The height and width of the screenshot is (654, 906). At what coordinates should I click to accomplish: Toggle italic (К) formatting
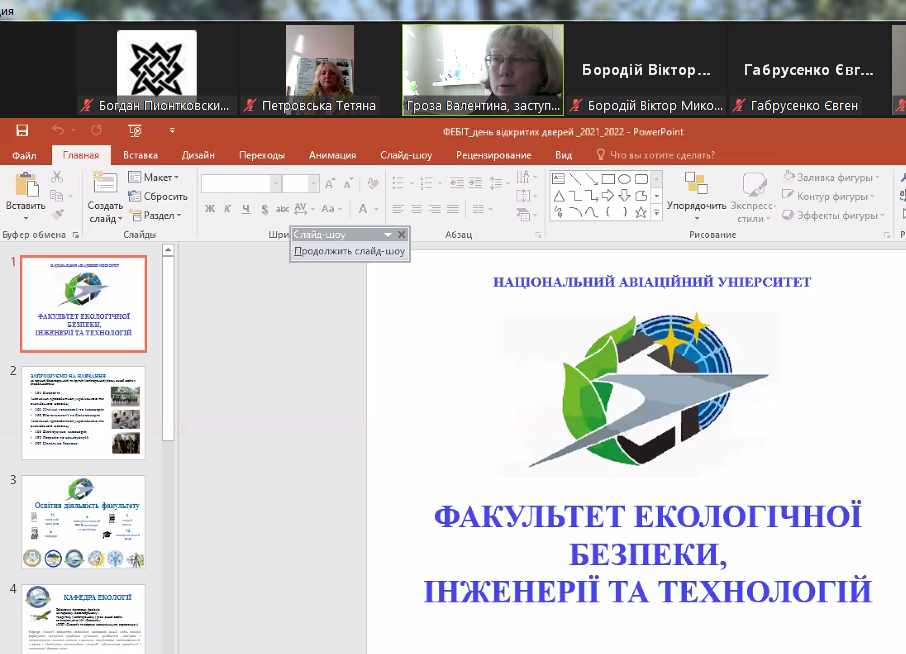pos(228,209)
